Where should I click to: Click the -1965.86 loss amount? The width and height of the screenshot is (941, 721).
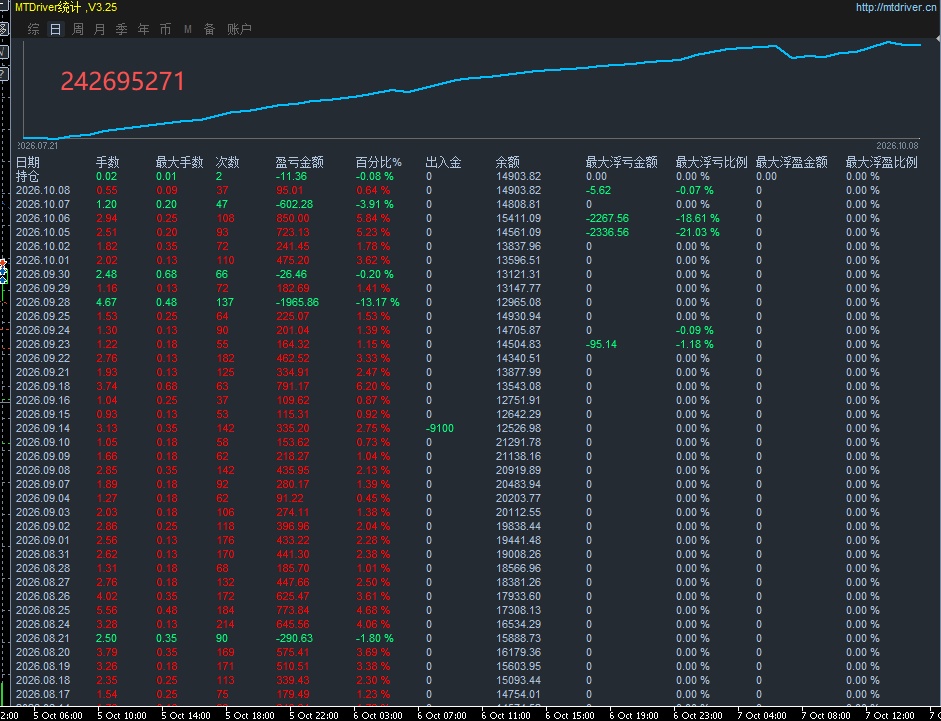(x=297, y=302)
